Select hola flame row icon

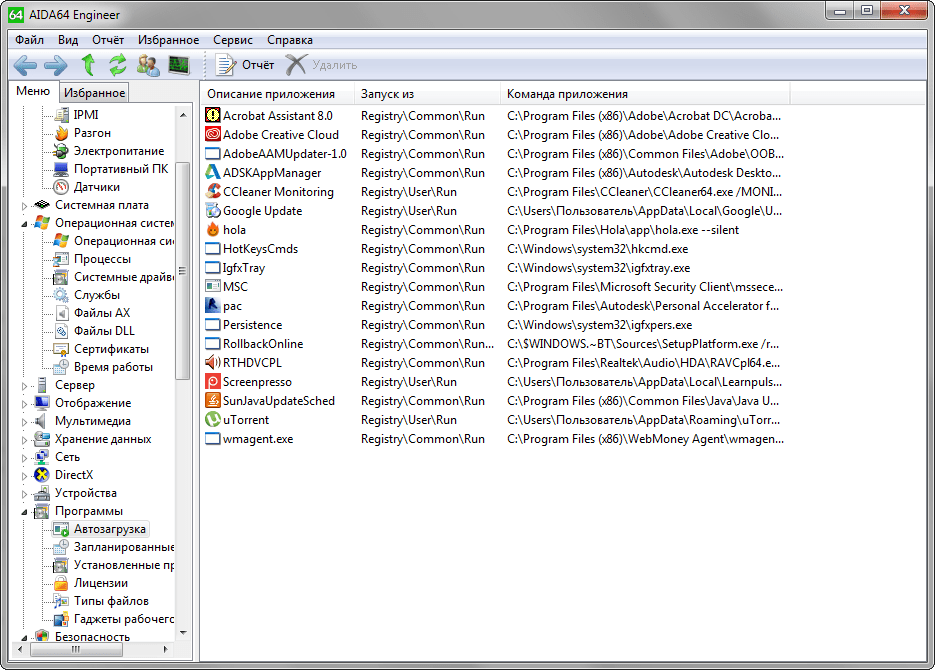coord(213,229)
